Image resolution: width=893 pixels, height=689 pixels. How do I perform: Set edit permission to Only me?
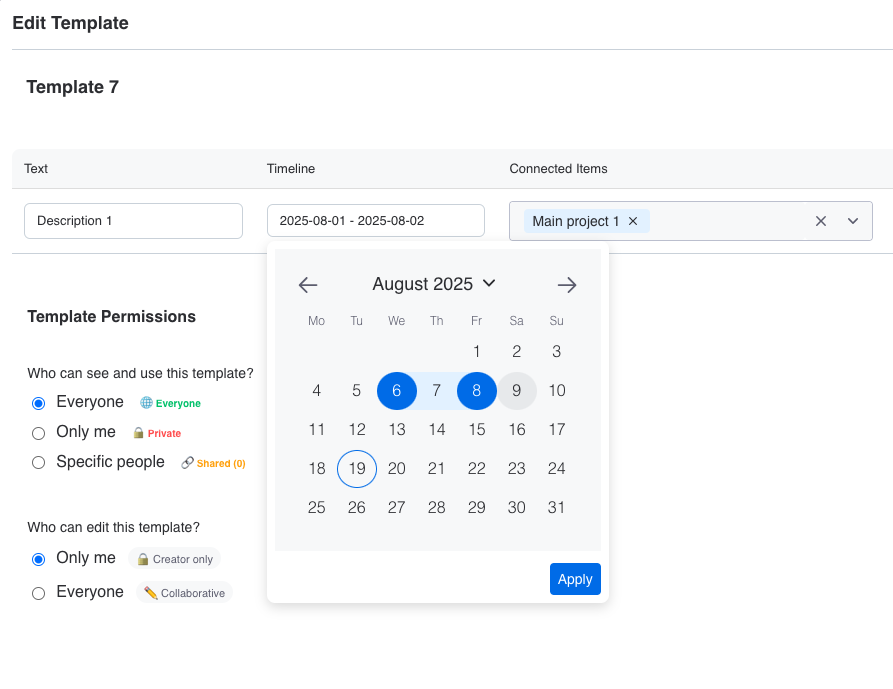(39, 559)
